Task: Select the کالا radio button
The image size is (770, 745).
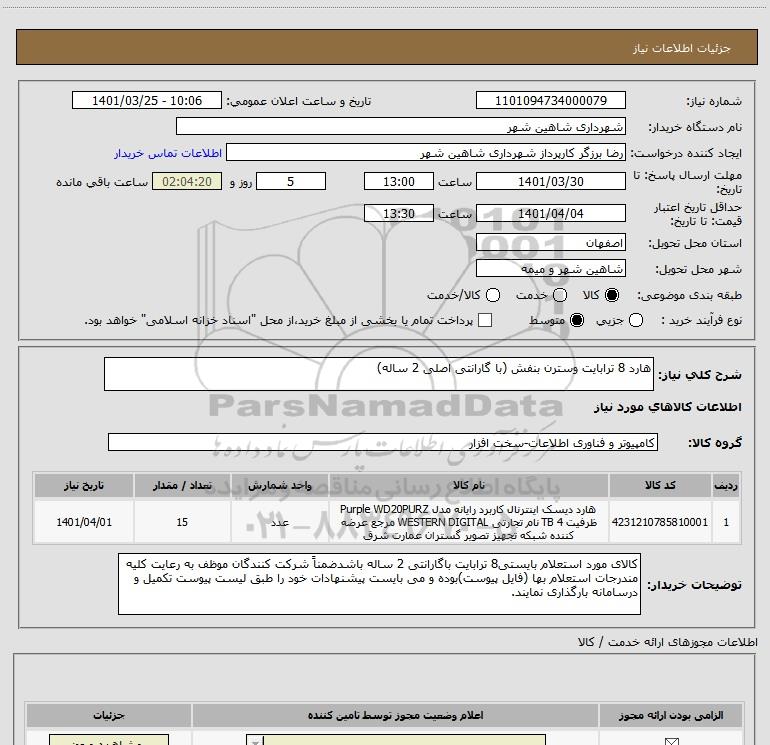Action: pyautogui.click(x=612, y=295)
